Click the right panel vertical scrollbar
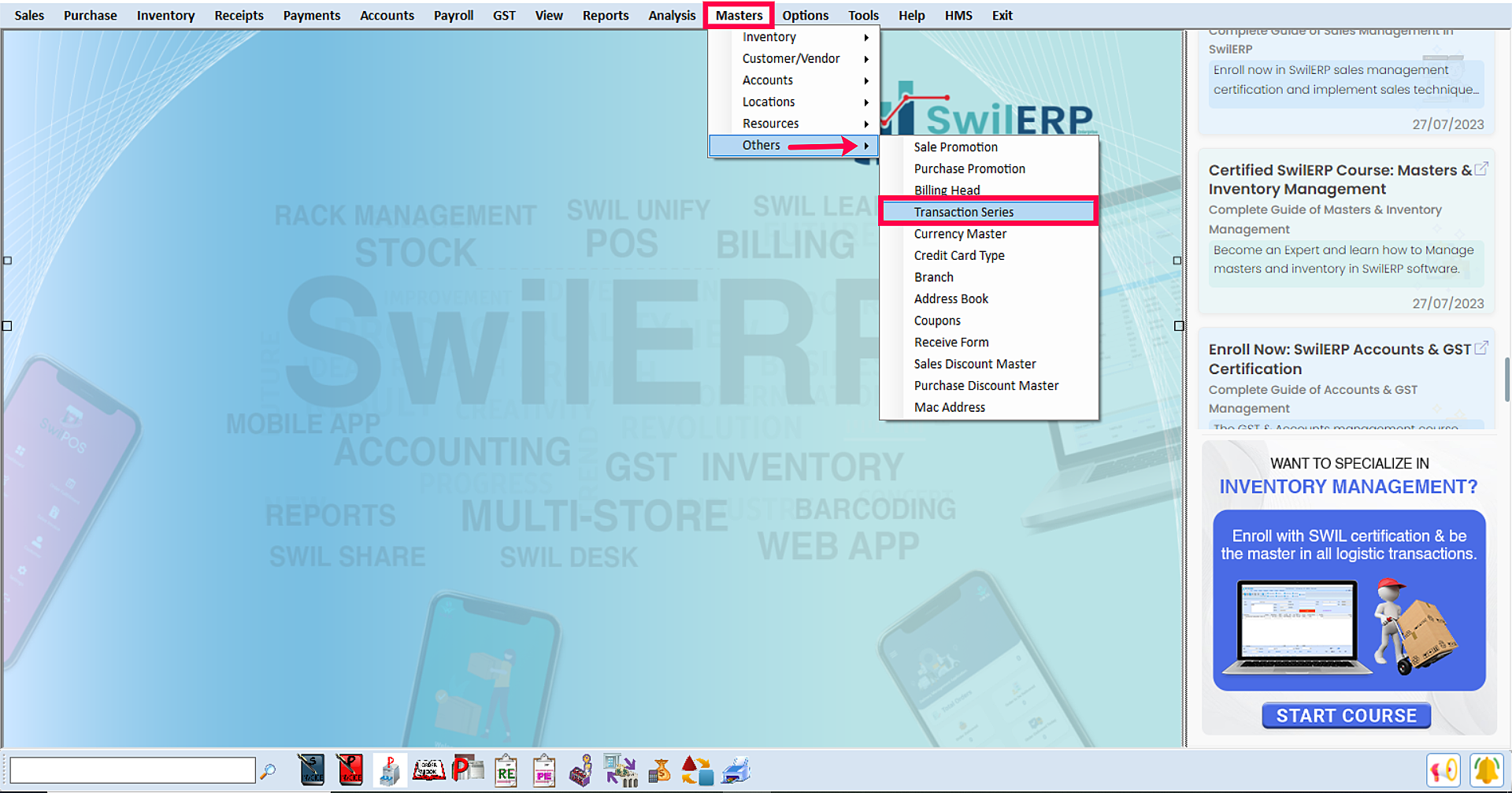 pyautogui.click(x=1506, y=379)
